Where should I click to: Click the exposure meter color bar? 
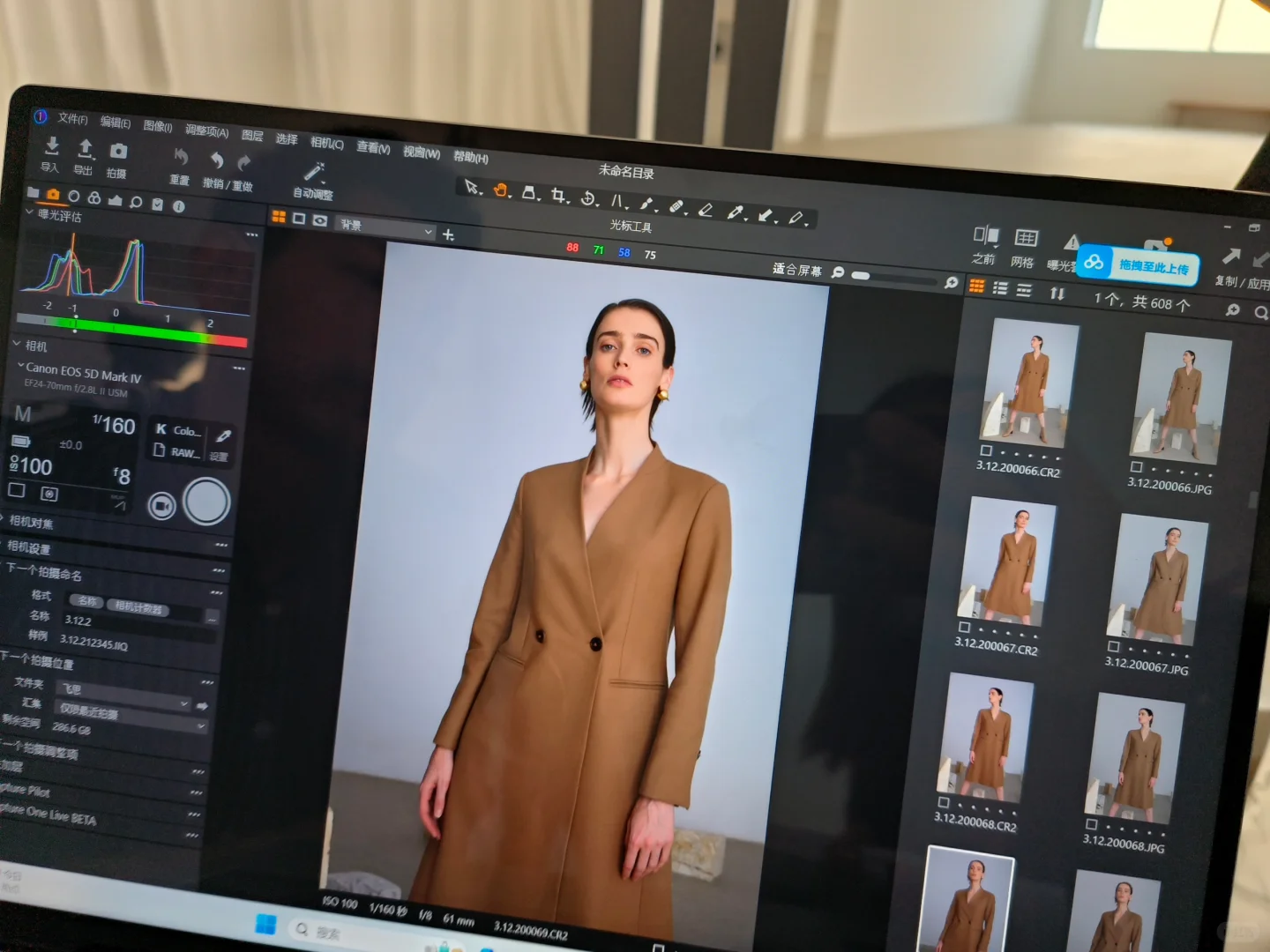(x=132, y=329)
